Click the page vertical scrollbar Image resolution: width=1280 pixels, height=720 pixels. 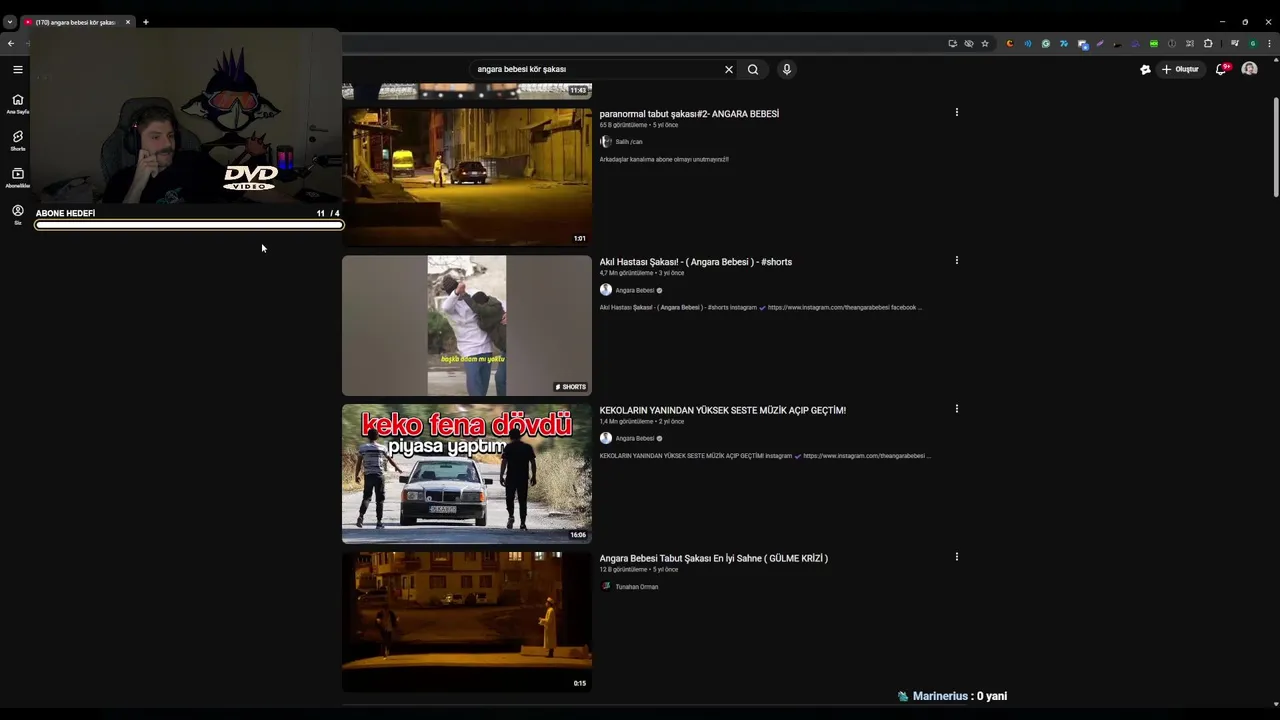coord(1276,148)
